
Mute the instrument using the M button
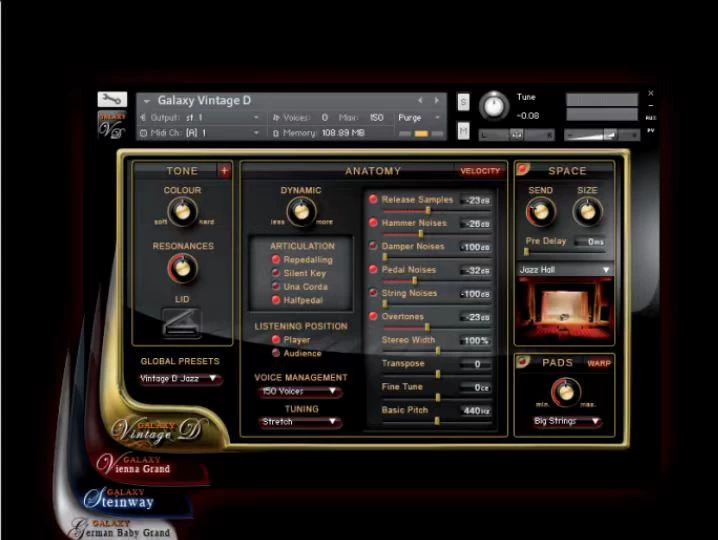[463, 131]
